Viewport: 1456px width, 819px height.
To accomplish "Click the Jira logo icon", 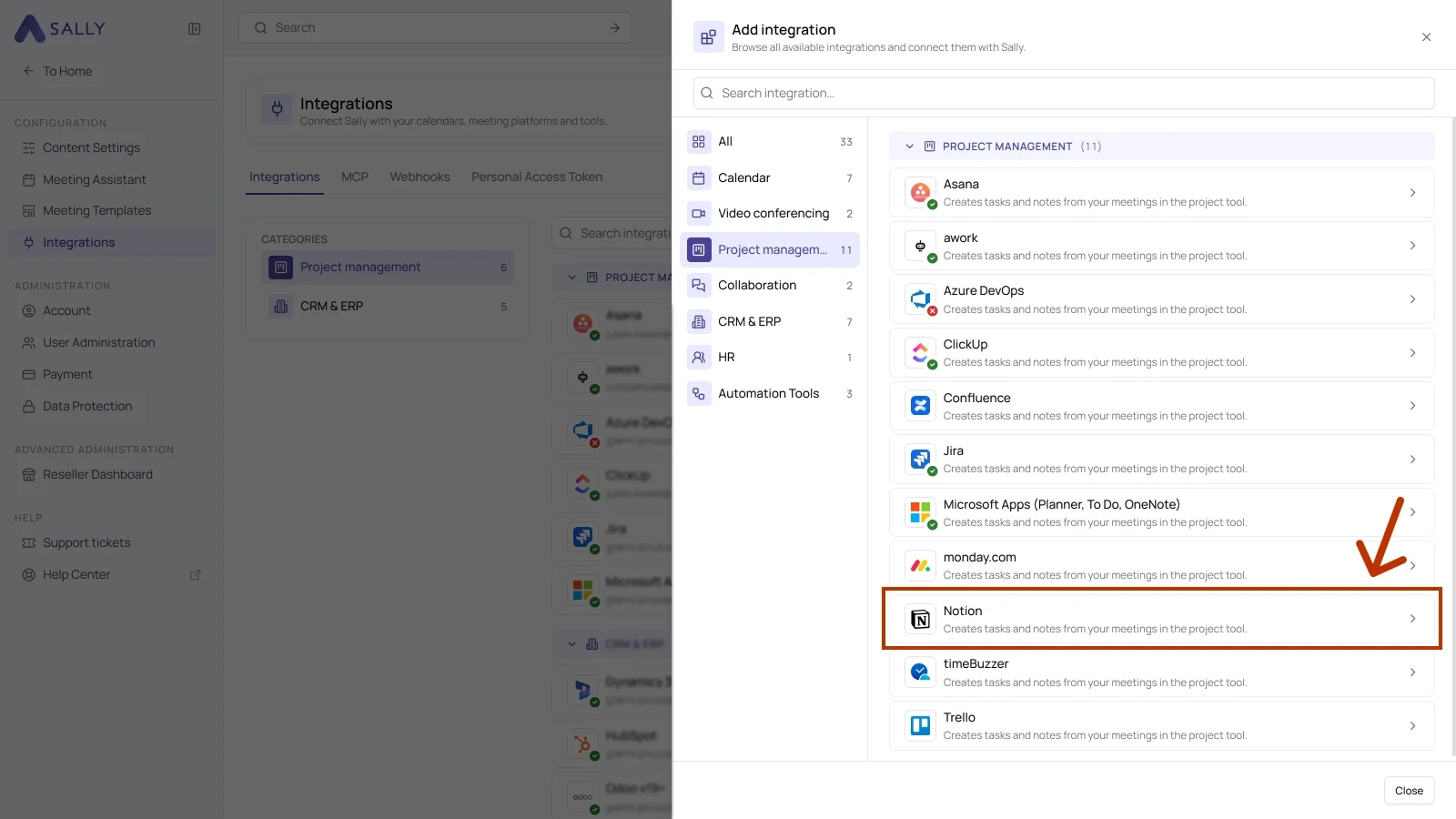I will (x=920, y=460).
